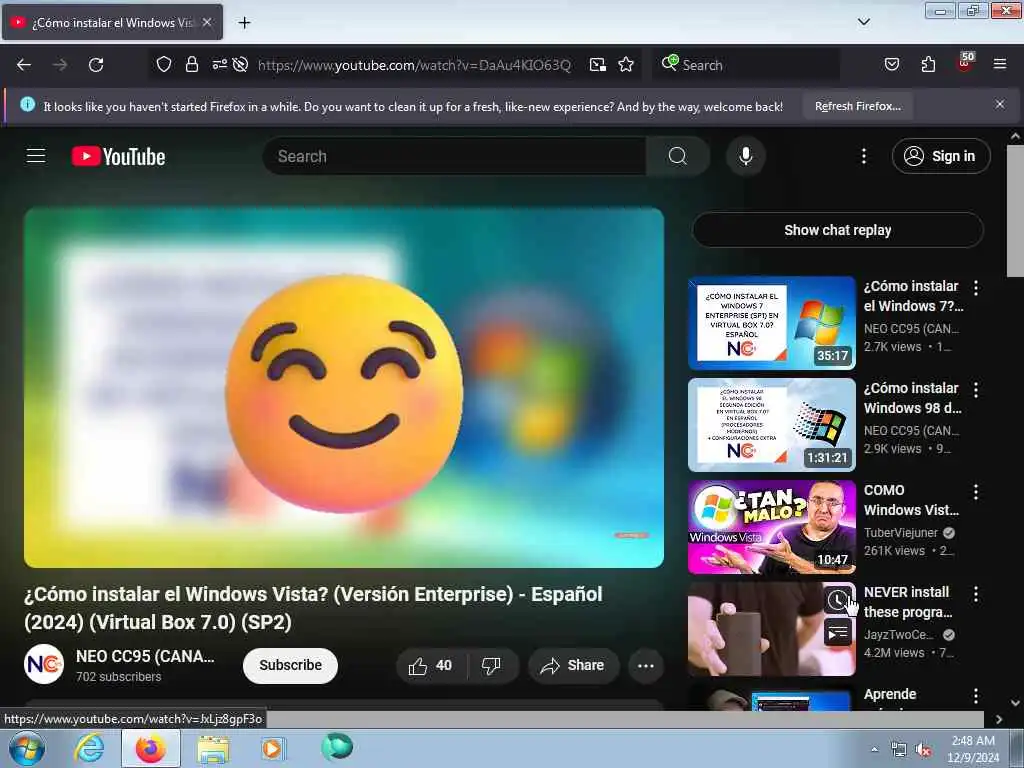Dislike this video
This screenshot has width=1024, height=768.
point(492,665)
